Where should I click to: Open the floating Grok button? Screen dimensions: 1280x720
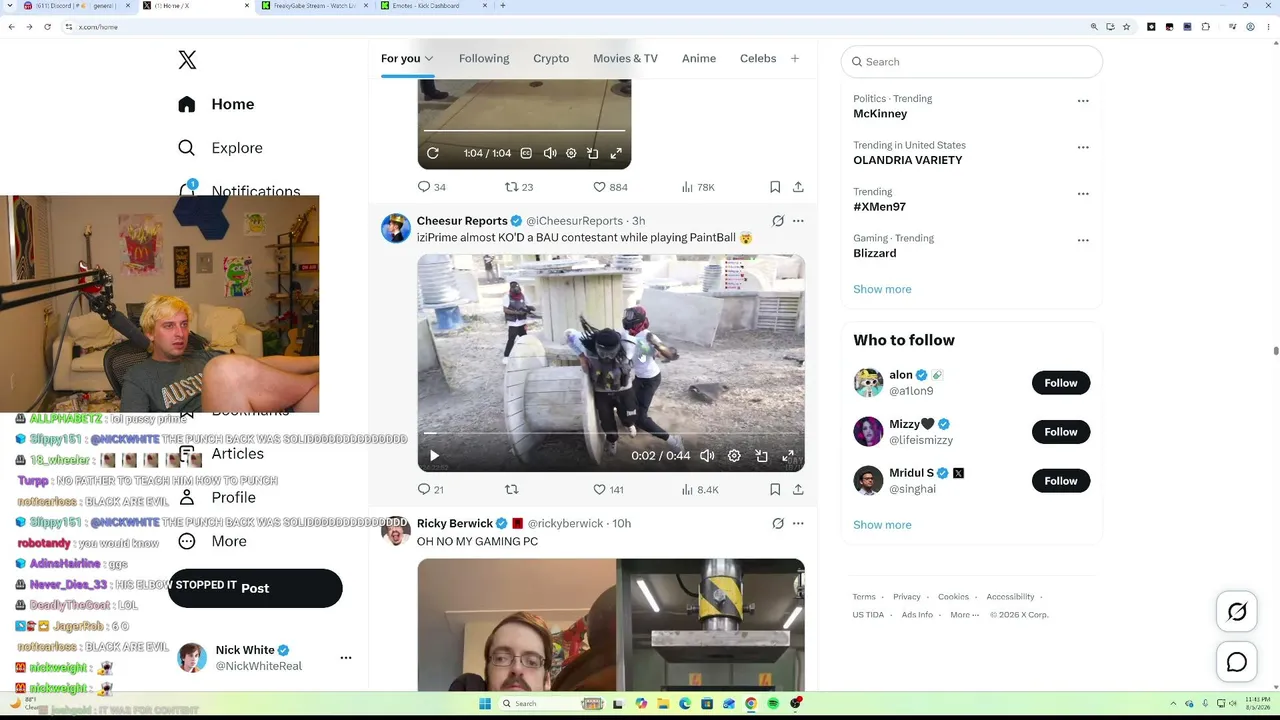coord(1237,612)
